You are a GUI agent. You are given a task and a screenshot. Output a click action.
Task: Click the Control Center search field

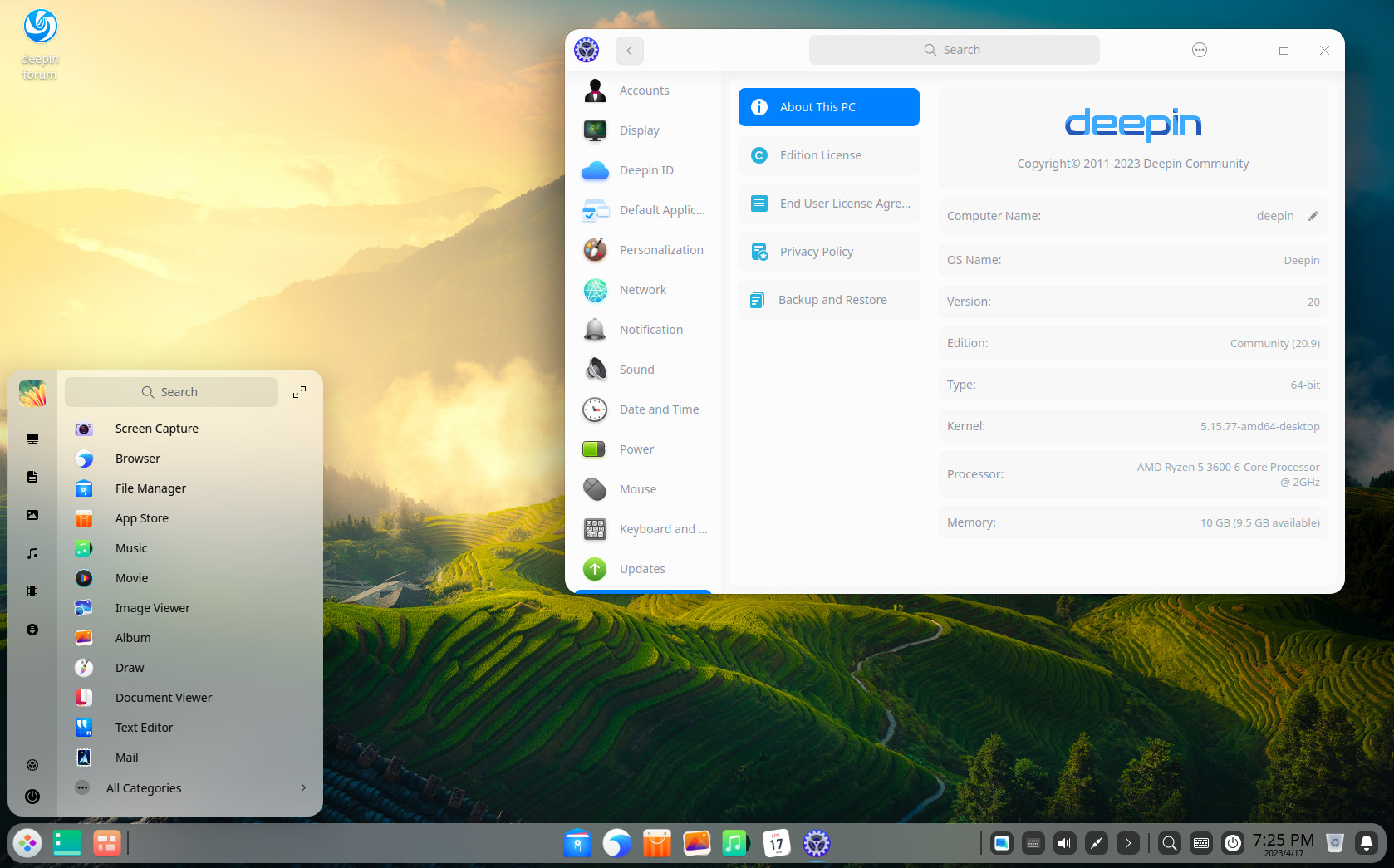pos(954,50)
